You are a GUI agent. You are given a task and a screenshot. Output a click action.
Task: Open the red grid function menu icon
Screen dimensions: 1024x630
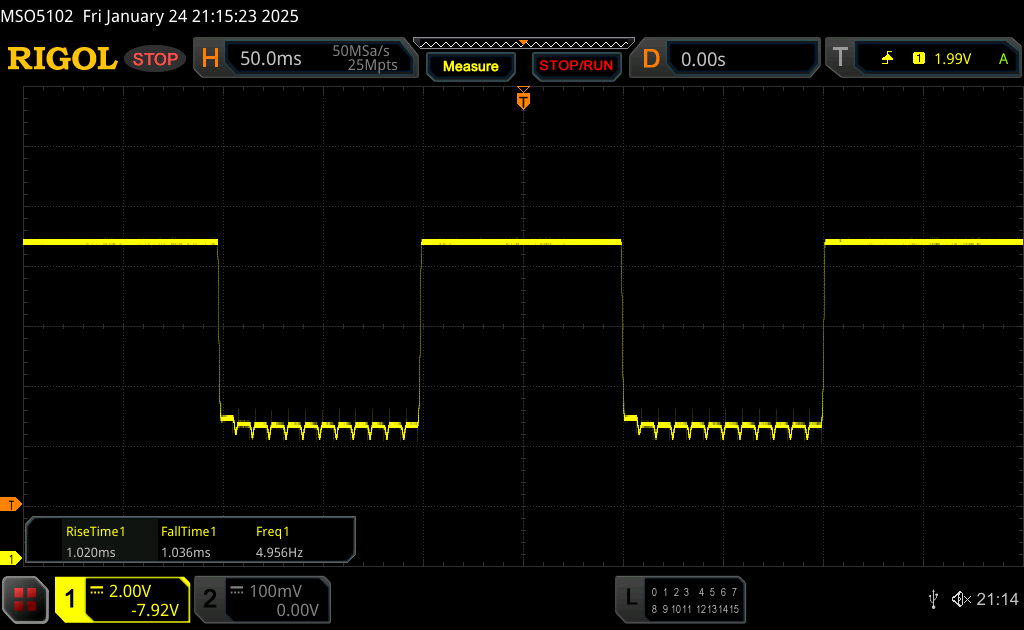(x=25, y=599)
